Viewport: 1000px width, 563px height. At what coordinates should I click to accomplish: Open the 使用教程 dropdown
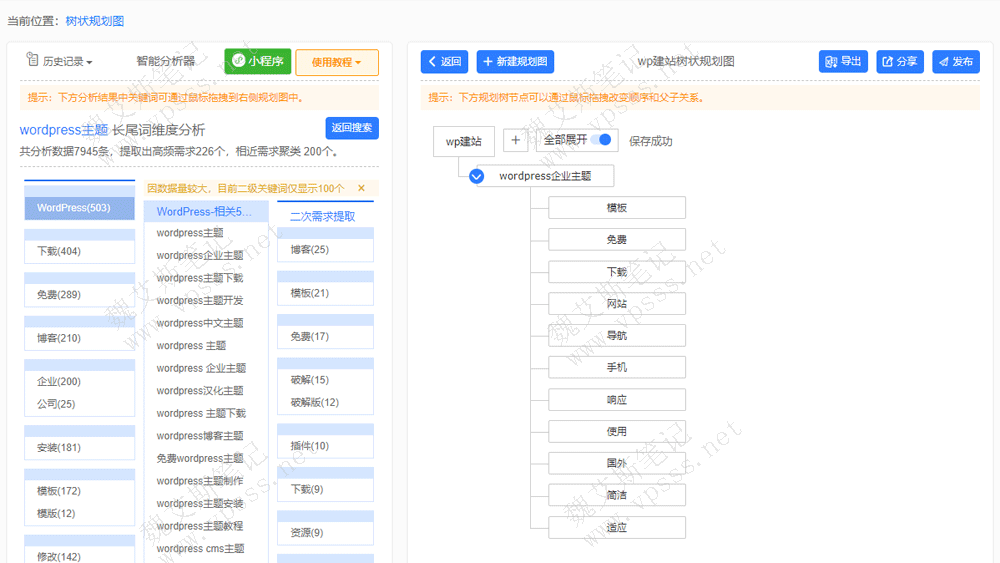tap(337, 62)
